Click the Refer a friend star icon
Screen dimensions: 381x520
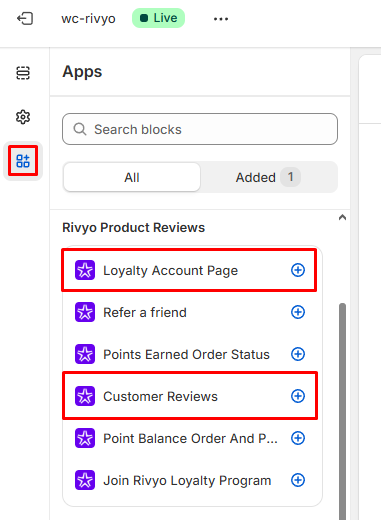(x=85, y=312)
